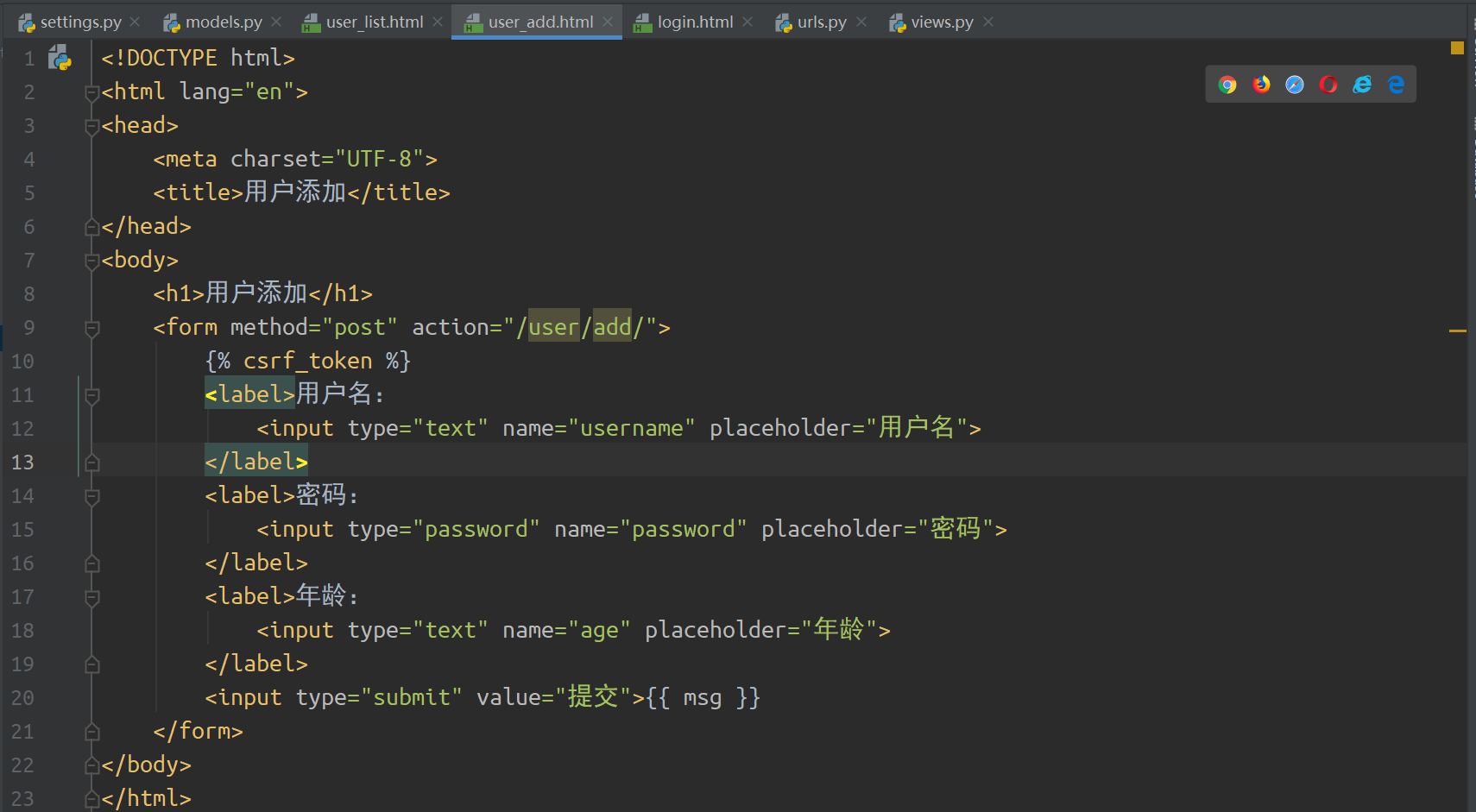Click the orange warning stripe in the scrollbar
The width and height of the screenshot is (1476, 812).
point(1458,330)
